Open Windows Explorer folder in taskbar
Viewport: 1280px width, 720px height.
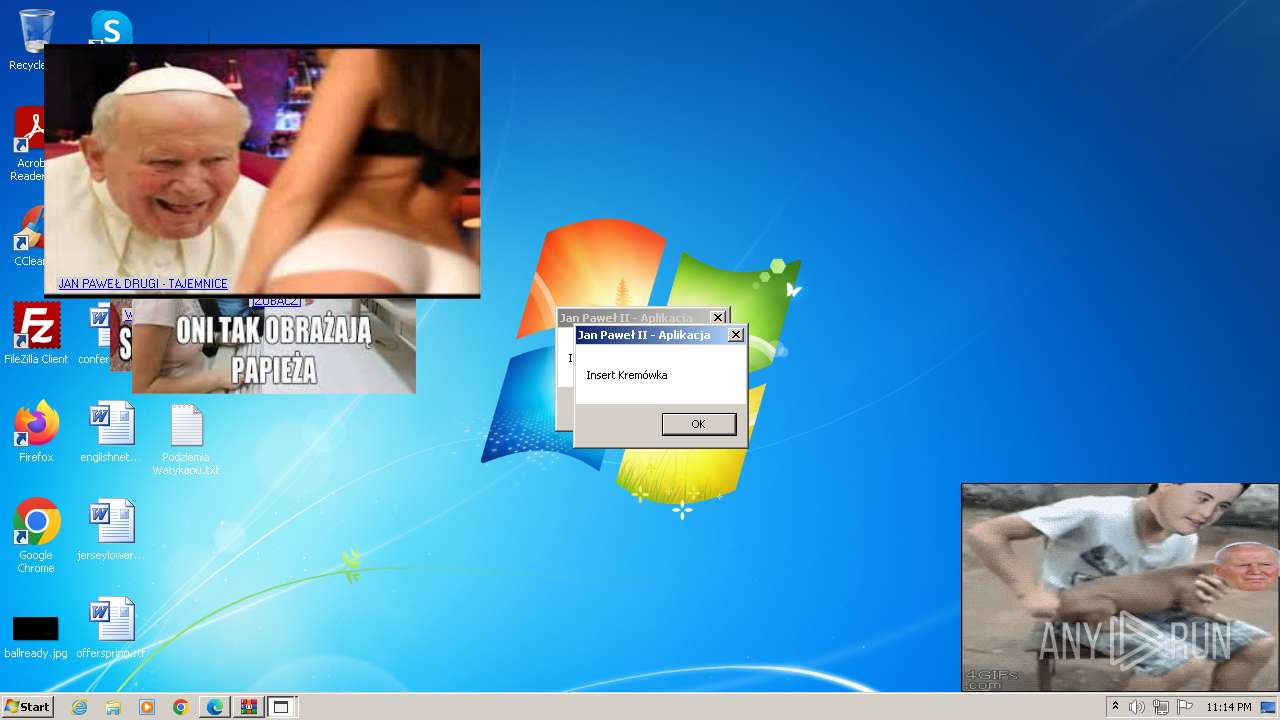coord(113,707)
